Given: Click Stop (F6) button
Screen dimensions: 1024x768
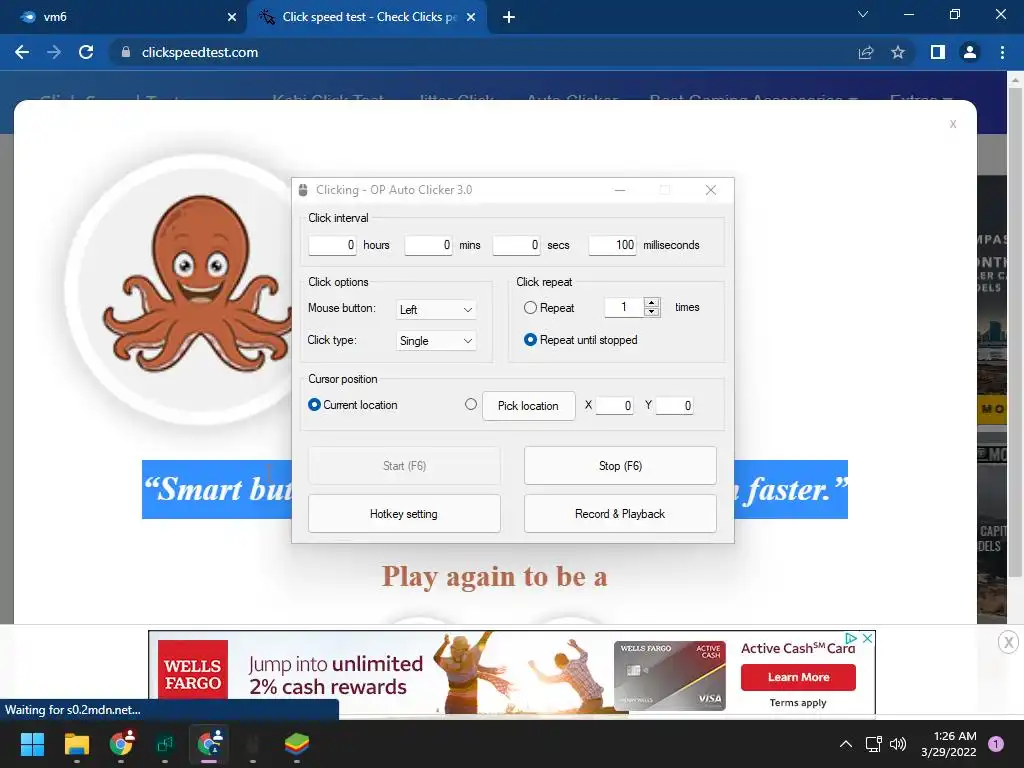Looking at the screenshot, I should pos(620,466).
